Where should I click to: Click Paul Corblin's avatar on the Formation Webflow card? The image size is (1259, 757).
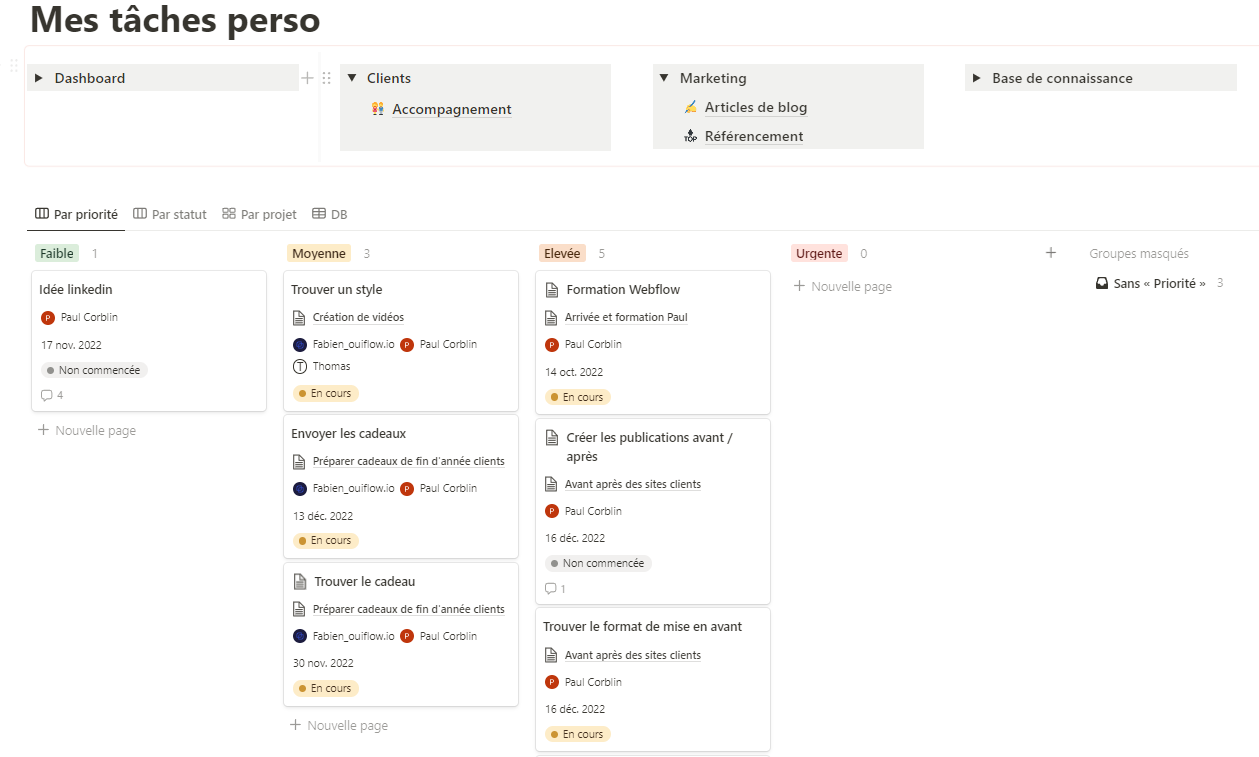[x=552, y=343]
